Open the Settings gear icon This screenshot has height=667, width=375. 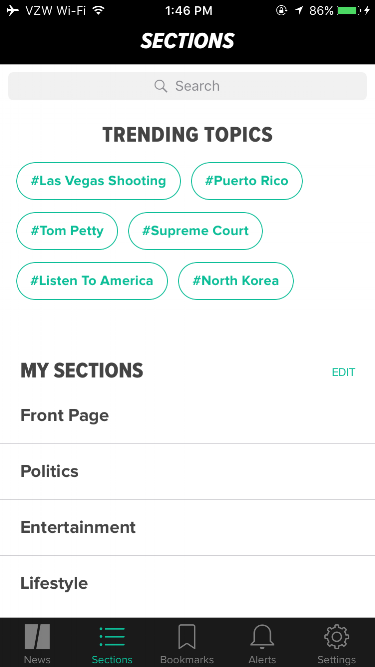click(337, 636)
